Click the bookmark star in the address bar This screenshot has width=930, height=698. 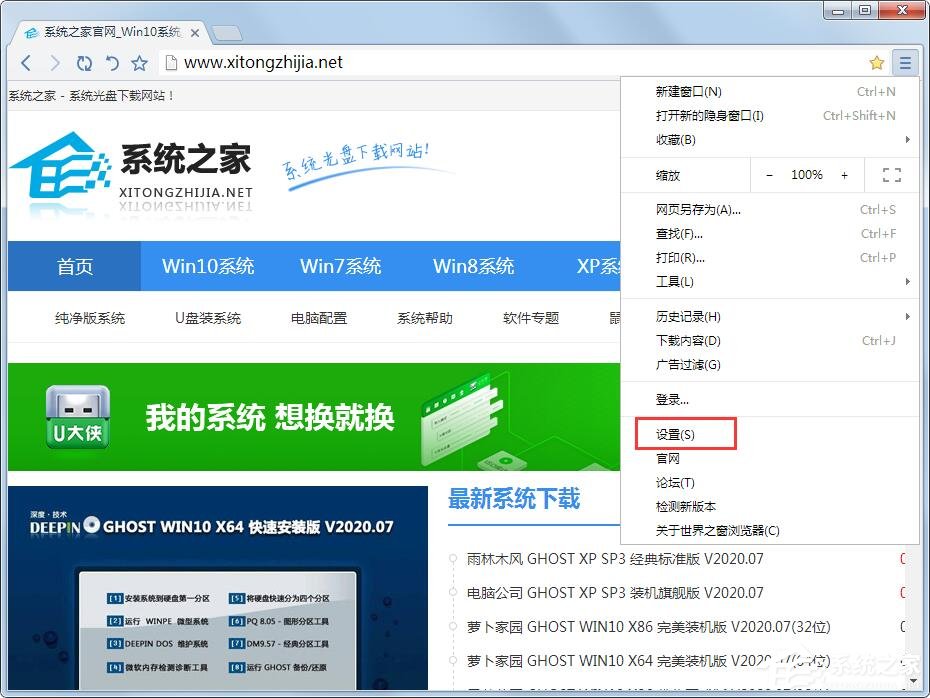pos(877,62)
